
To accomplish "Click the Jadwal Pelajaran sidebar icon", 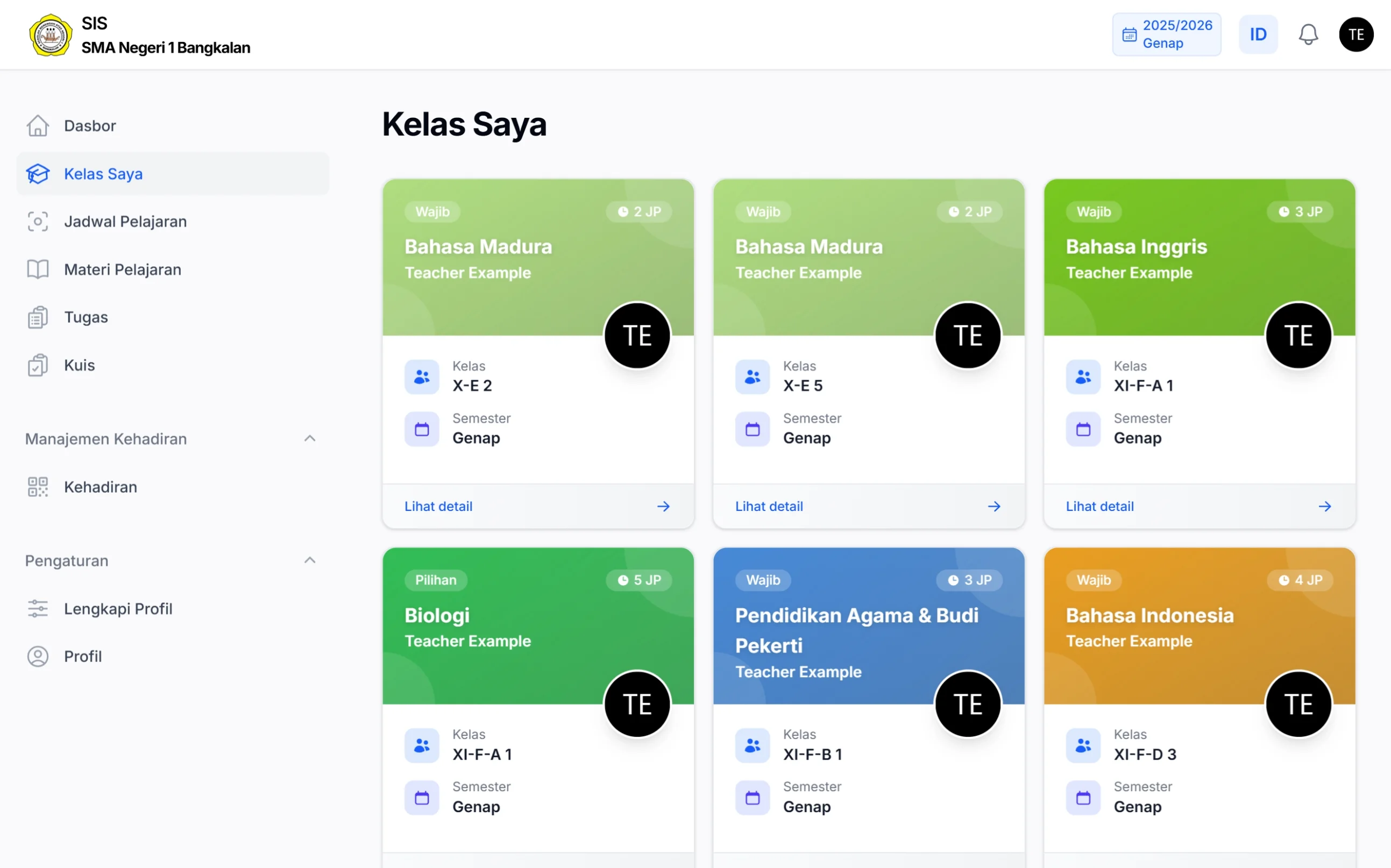I will [38, 222].
